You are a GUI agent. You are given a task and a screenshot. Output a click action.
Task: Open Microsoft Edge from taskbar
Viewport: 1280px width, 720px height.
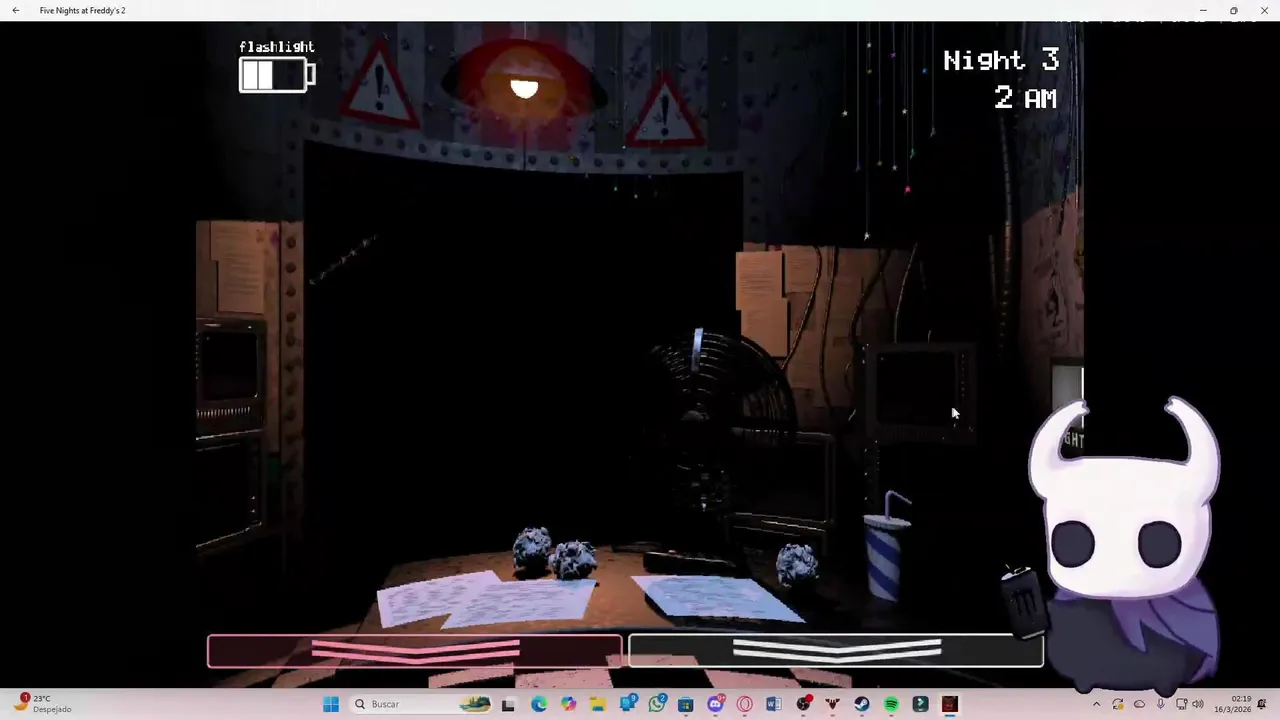(539, 704)
